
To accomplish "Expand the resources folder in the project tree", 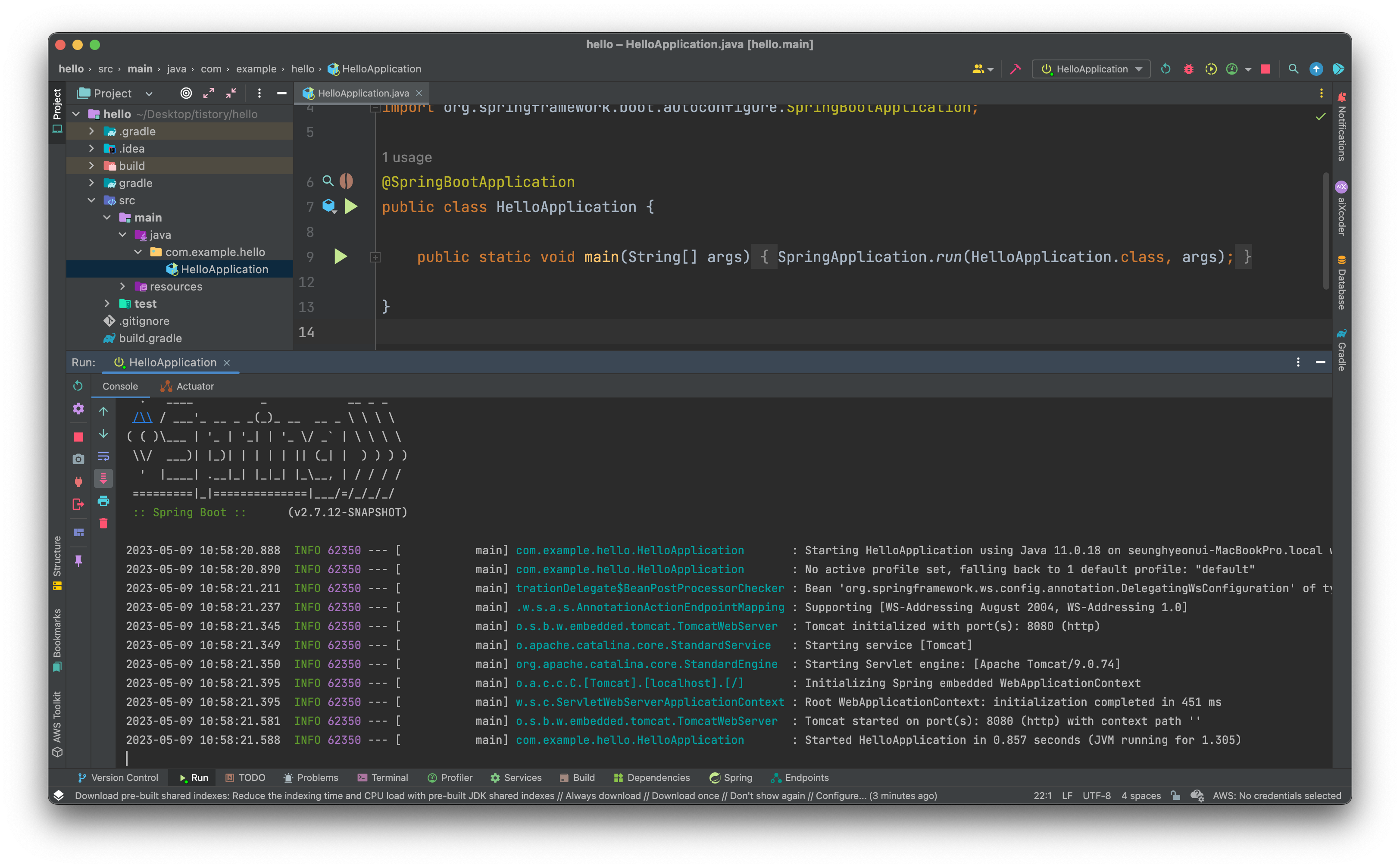I will [122, 286].
